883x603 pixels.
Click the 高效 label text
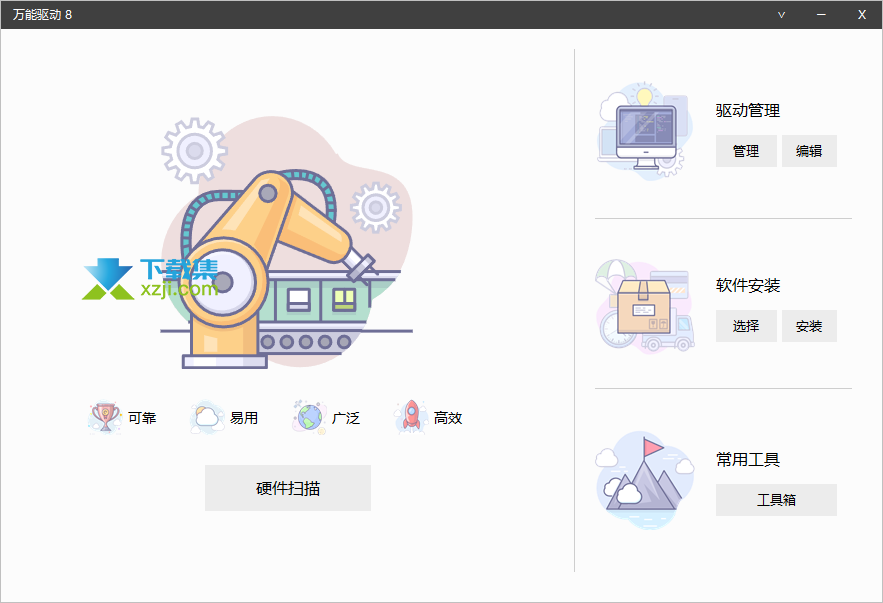click(448, 418)
